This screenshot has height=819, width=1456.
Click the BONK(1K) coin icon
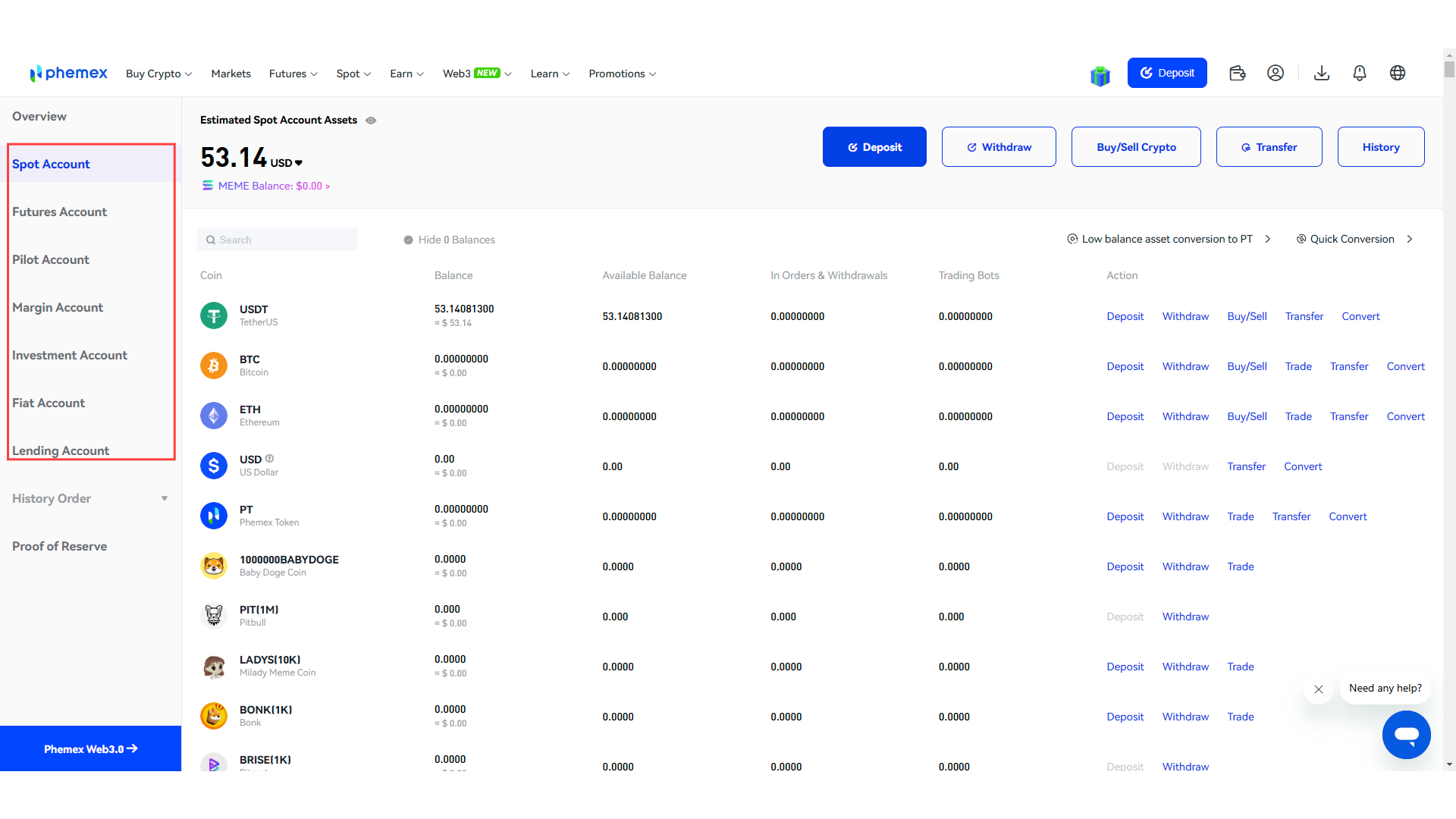214,716
